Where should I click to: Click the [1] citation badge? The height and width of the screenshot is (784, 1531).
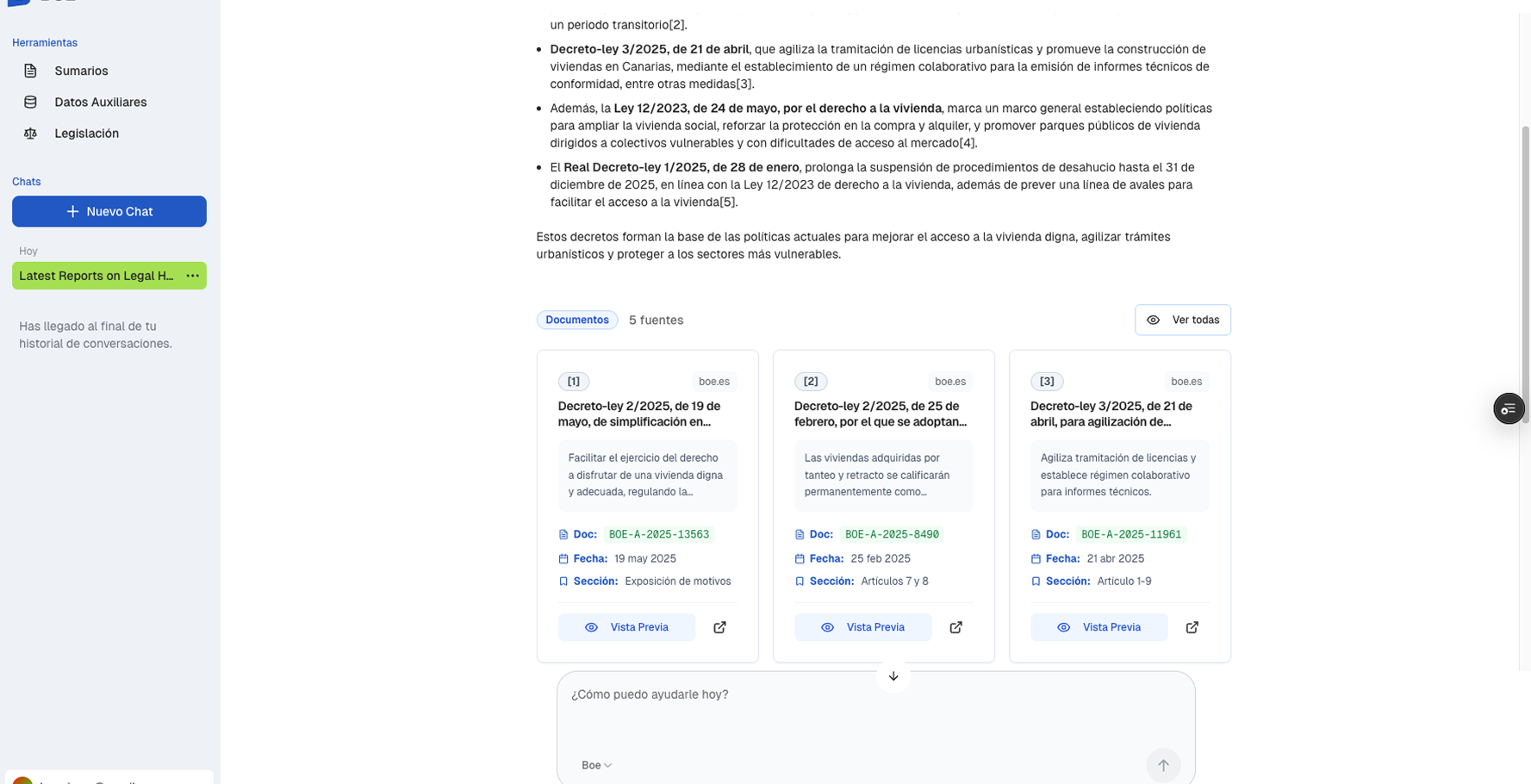click(574, 381)
